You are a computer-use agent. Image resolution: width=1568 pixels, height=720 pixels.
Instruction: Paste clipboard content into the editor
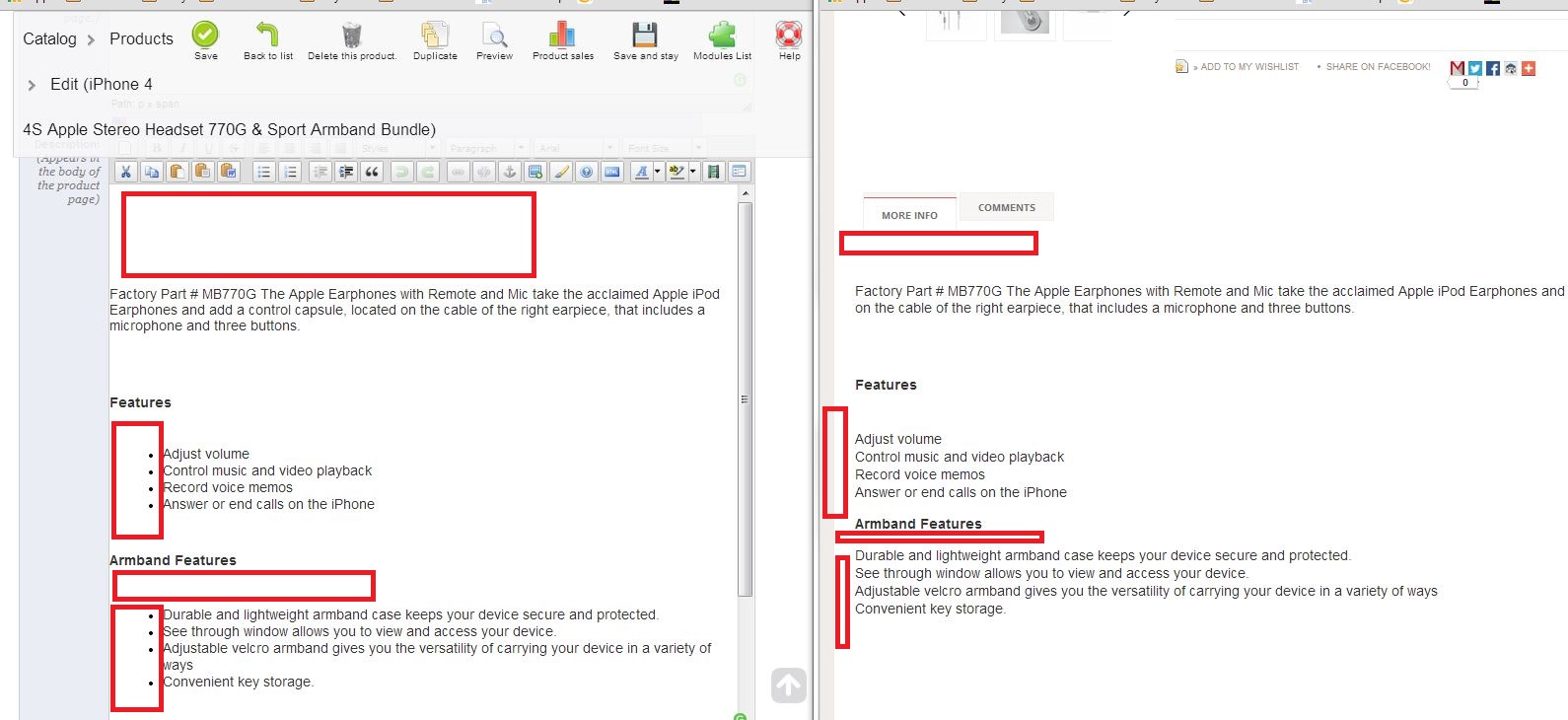coord(177,172)
